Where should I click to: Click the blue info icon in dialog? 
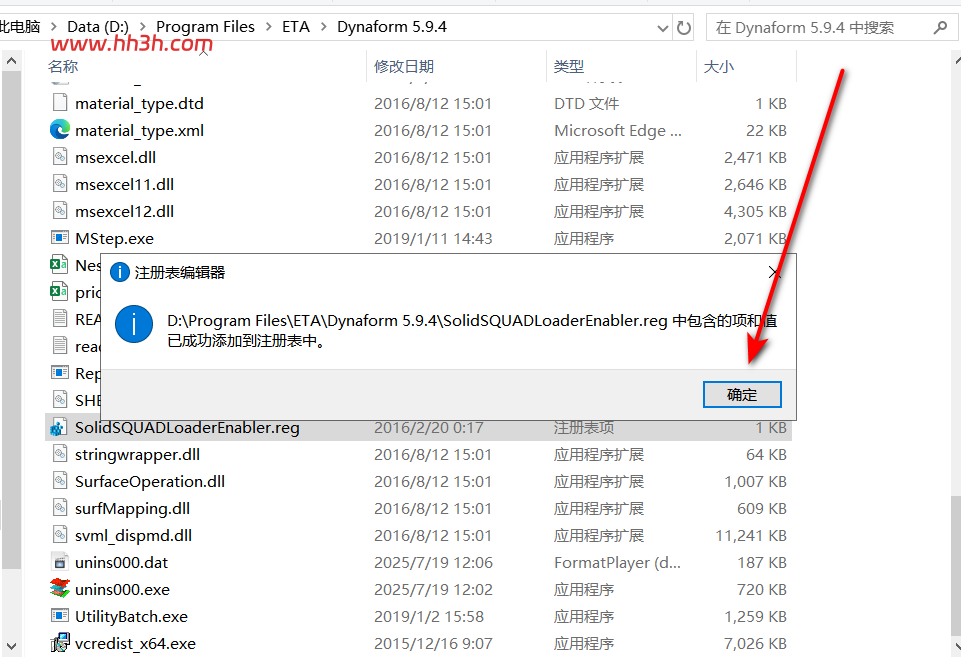tap(134, 324)
